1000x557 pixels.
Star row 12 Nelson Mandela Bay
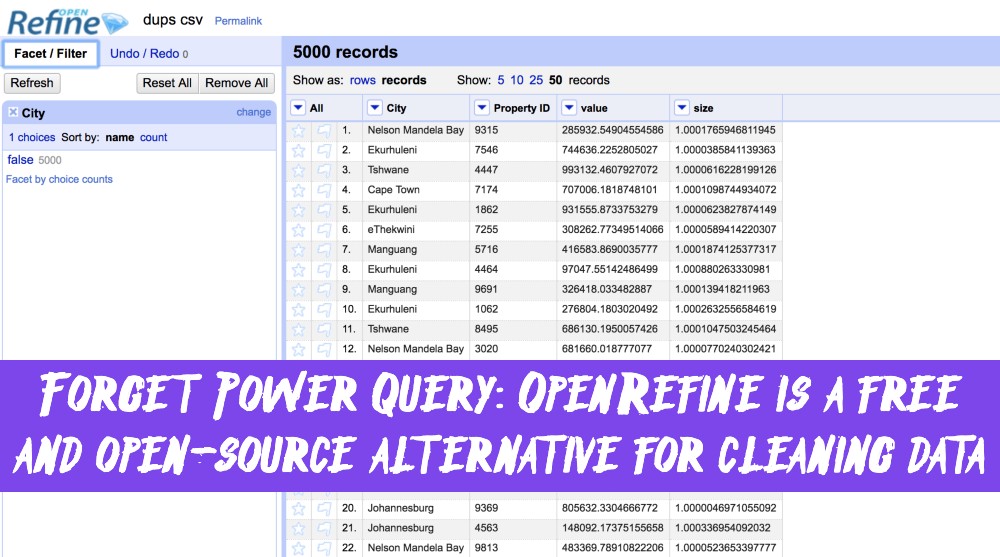tap(298, 349)
